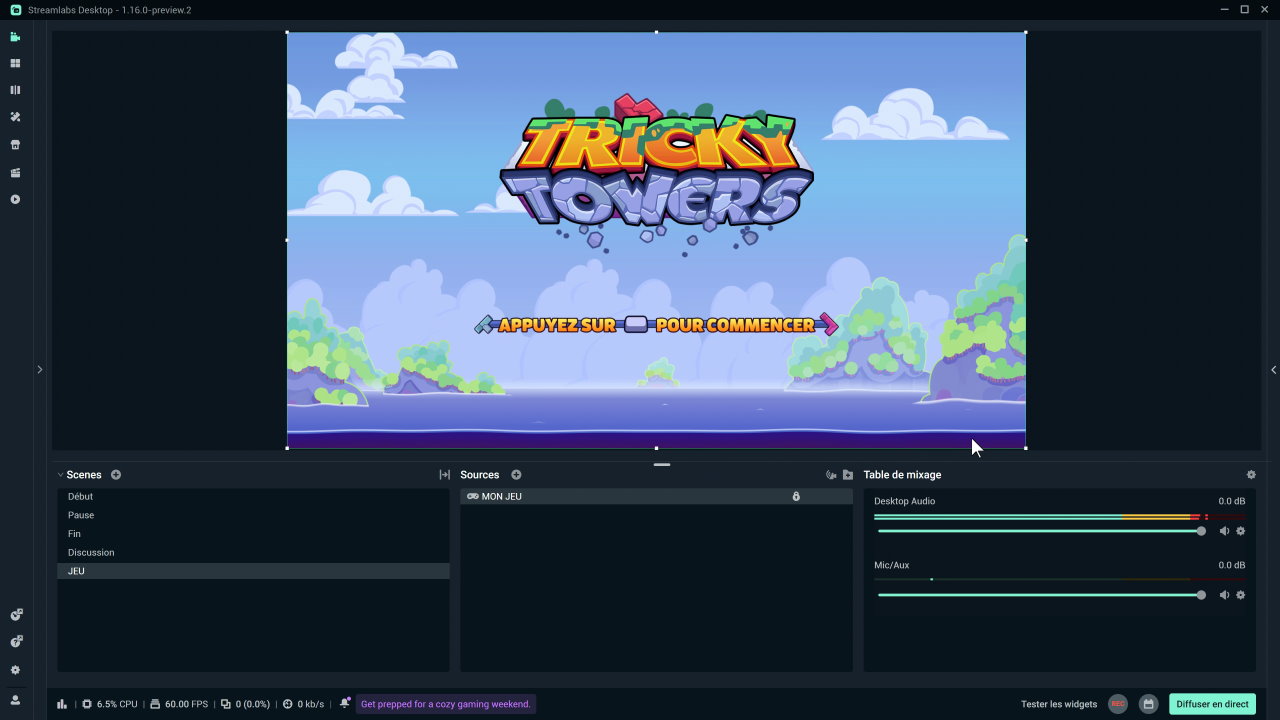The height and width of the screenshot is (720, 1280).
Task: Click the vertical columns icon in sidebar
Action: pyautogui.click(x=15, y=90)
